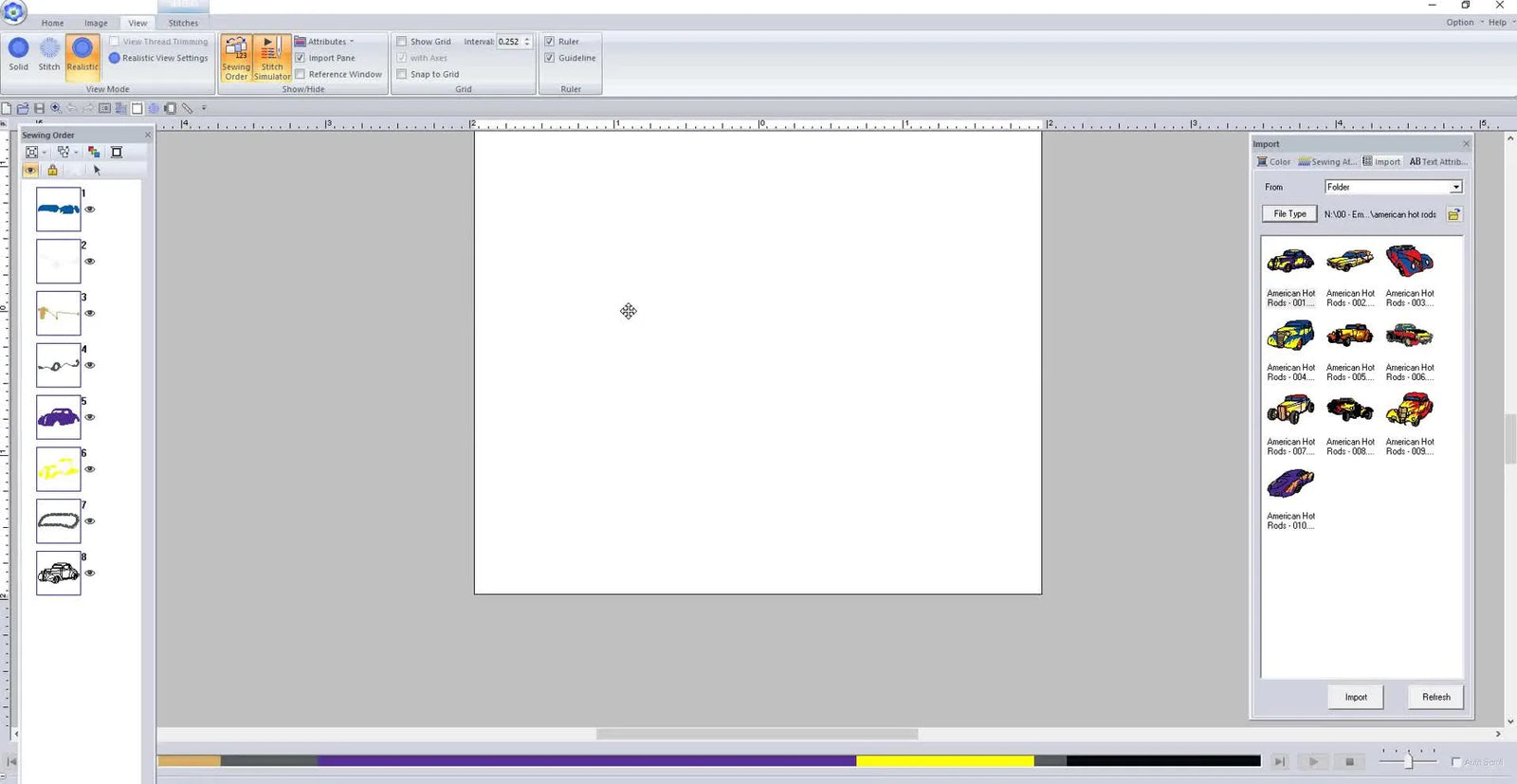
Task: Open the Image ribbon tab
Action: click(x=96, y=23)
